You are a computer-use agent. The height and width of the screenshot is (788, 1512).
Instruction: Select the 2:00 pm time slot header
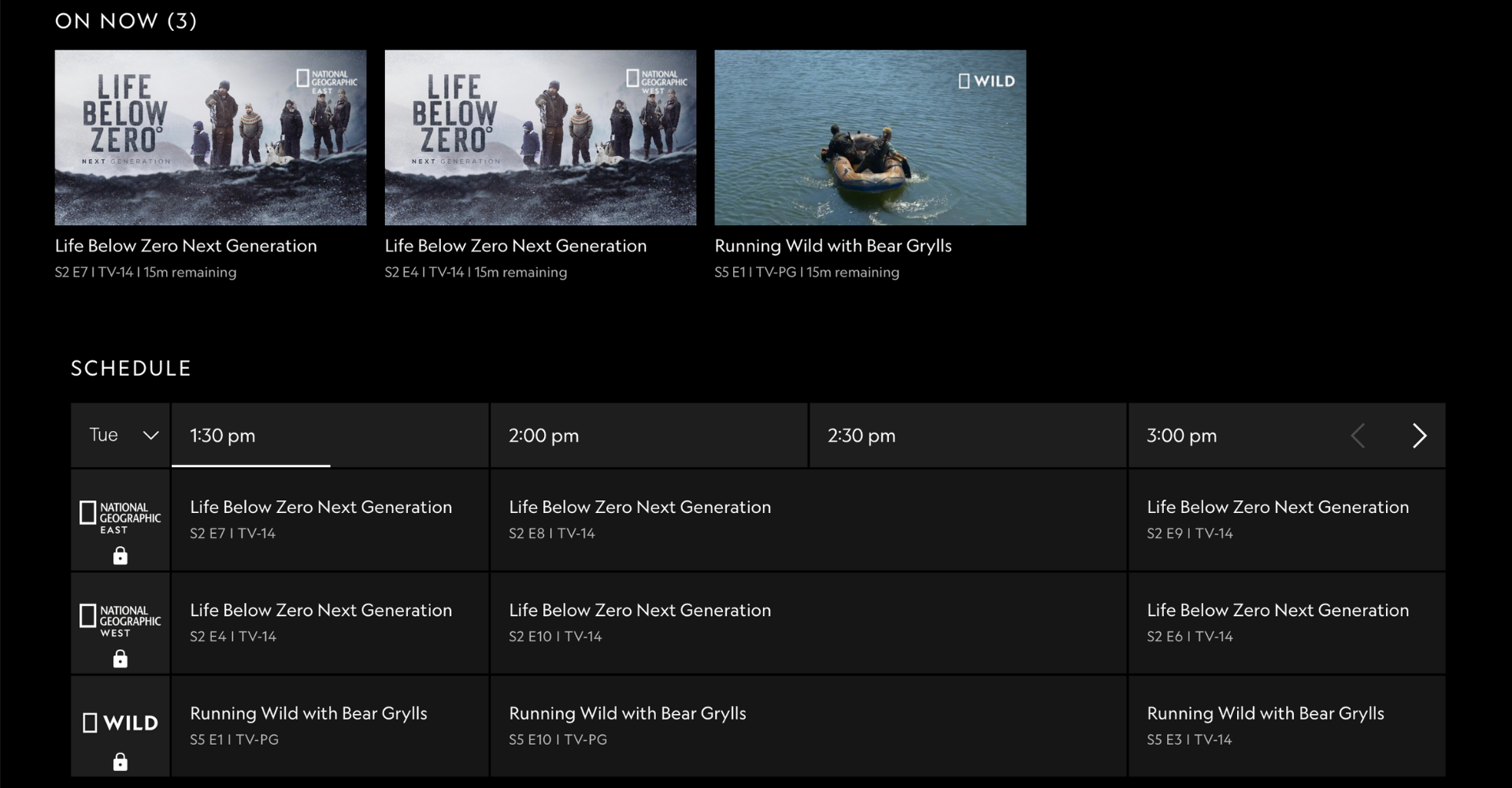click(x=649, y=435)
